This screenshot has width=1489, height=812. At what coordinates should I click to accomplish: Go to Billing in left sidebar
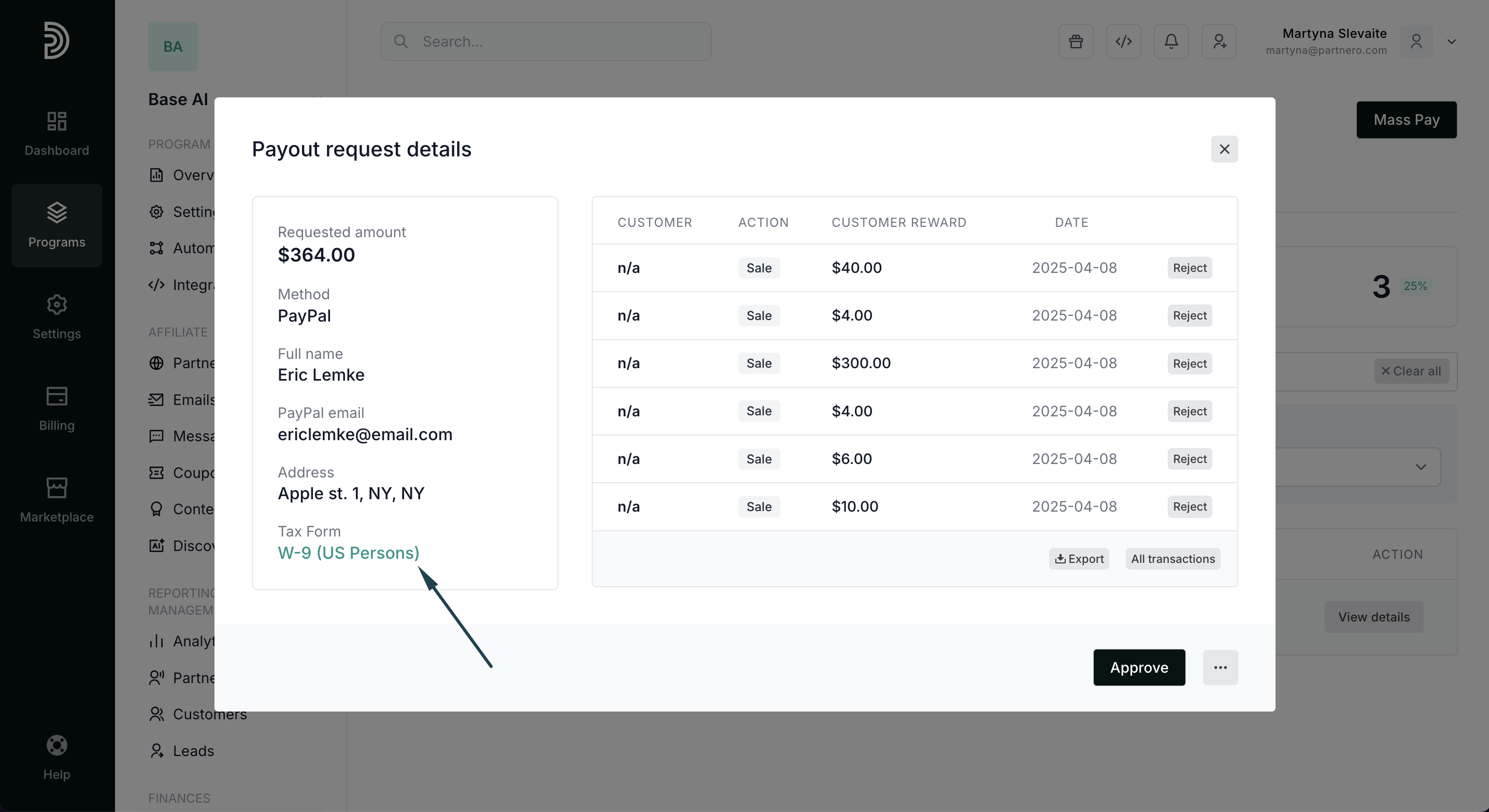tap(56, 409)
